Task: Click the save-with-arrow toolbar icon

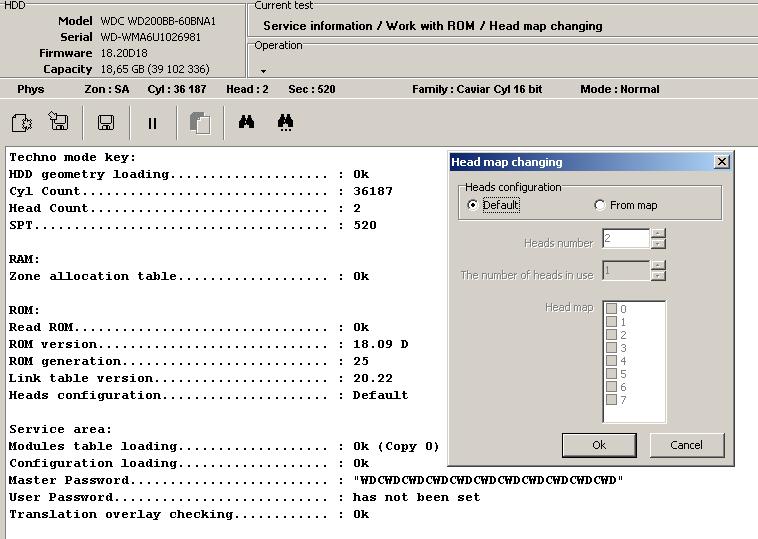Action: (58, 121)
